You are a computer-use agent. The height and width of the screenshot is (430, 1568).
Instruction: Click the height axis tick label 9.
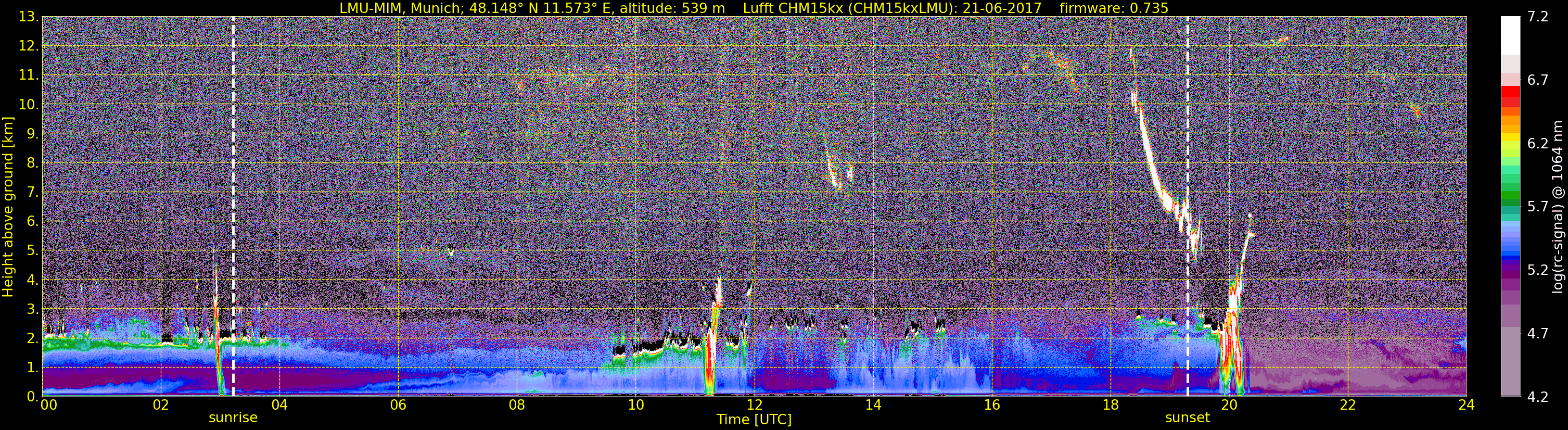click(x=32, y=134)
